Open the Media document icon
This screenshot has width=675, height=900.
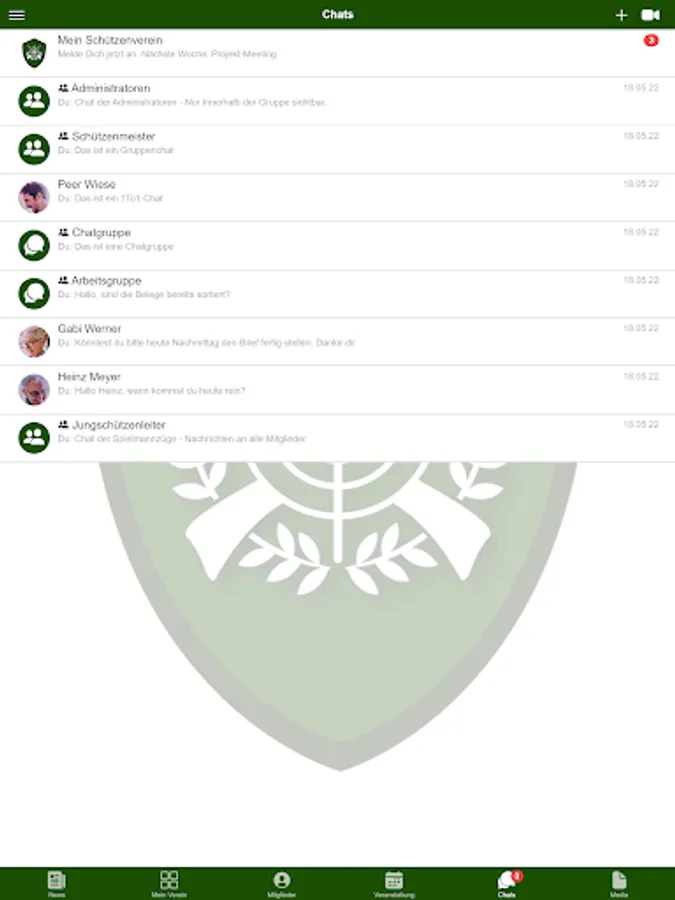tap(619, 879)
